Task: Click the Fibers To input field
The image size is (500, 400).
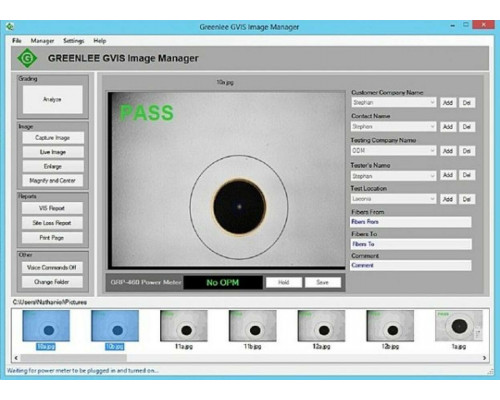Action: 411,244
